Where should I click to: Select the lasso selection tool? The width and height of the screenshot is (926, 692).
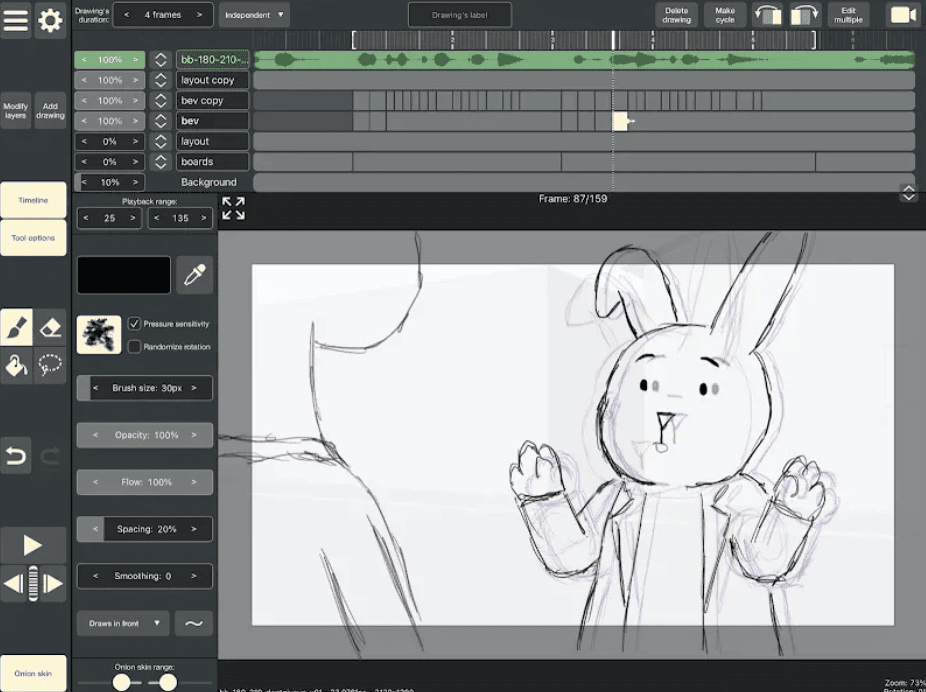tap(50, 365)
